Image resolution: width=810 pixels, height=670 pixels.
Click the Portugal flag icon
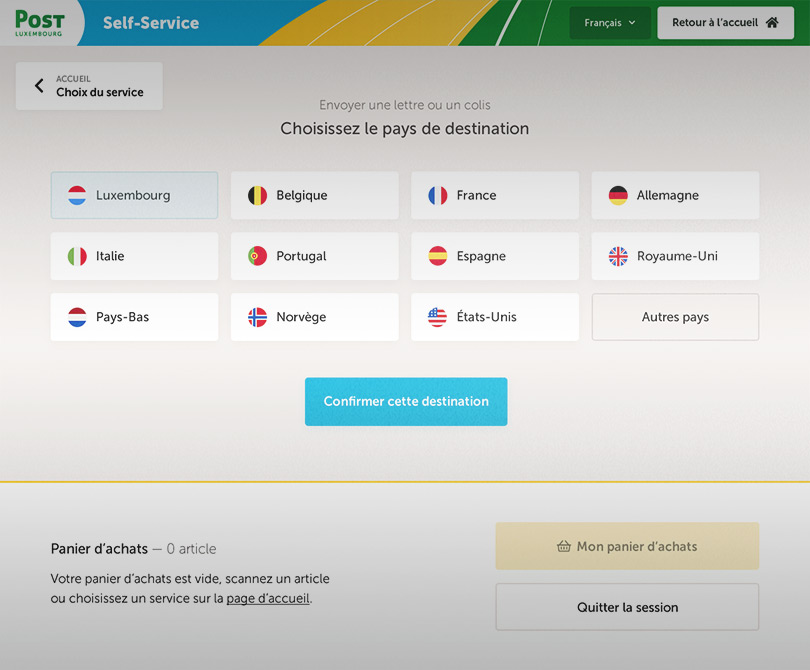pyautogui.click(x=257, y=256)
